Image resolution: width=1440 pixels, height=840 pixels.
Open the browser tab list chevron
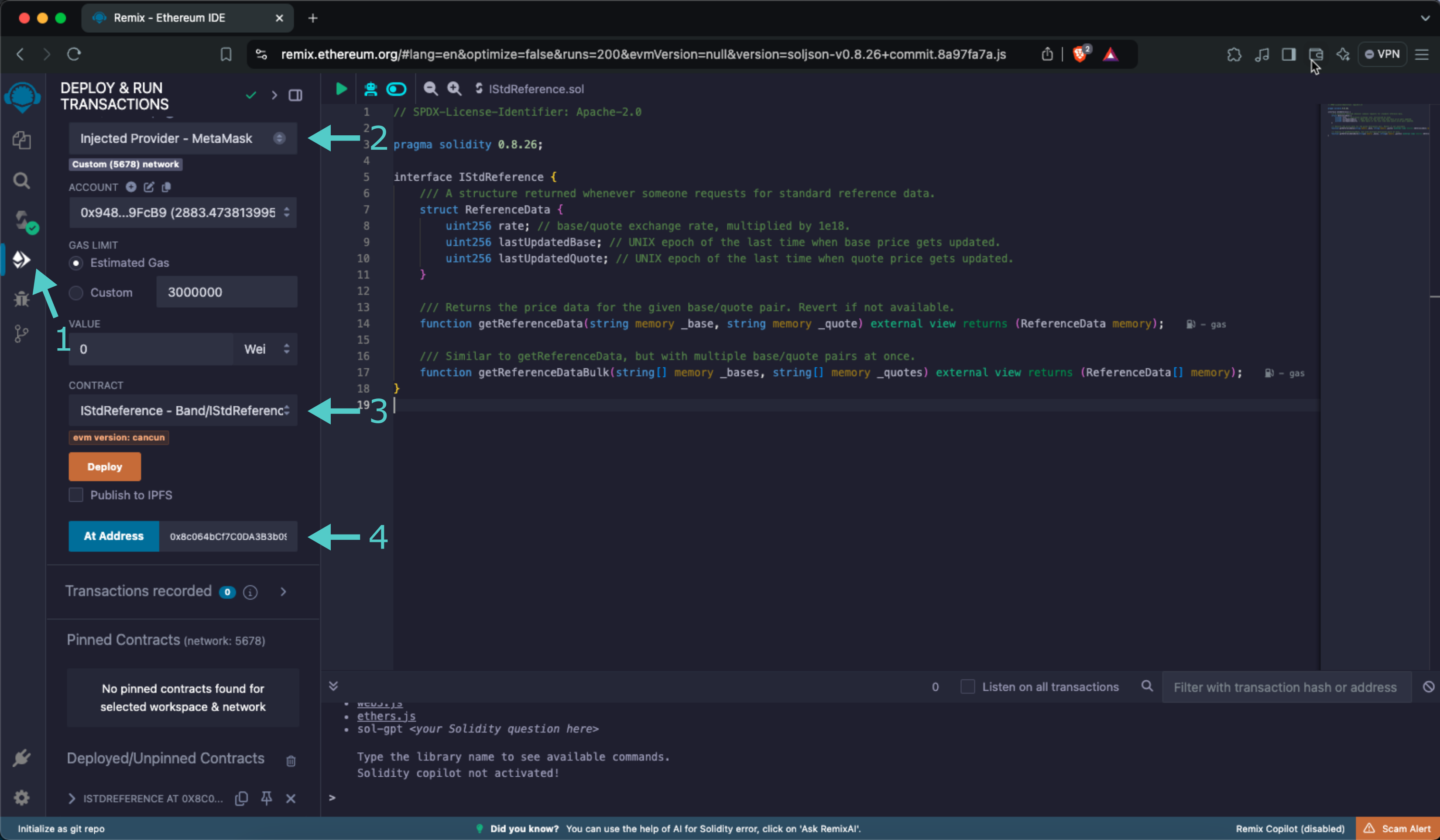click(1425, 18)
